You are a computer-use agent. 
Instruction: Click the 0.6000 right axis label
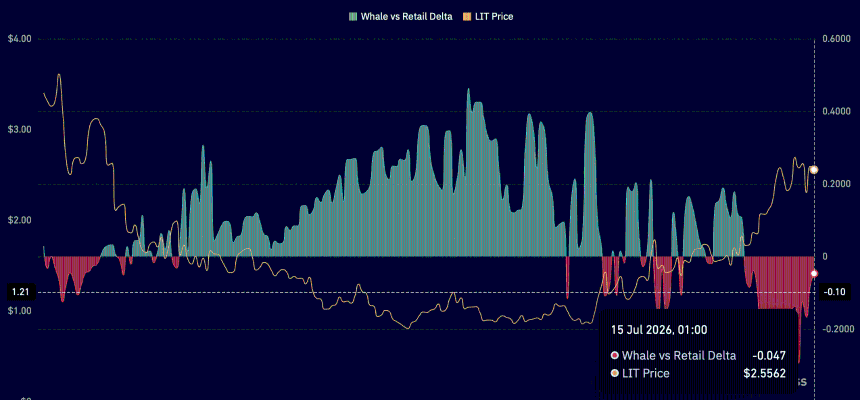click(x=836, y=39)
